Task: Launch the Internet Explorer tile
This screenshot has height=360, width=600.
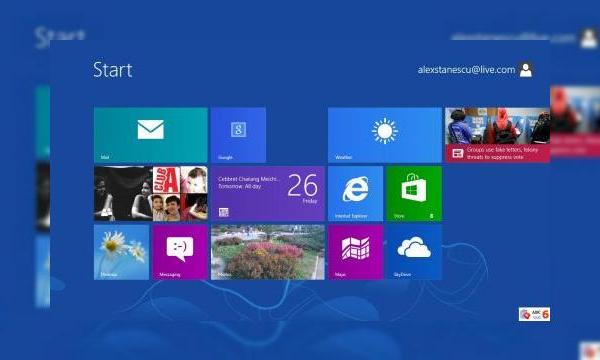Action: (x=355, y=194)
